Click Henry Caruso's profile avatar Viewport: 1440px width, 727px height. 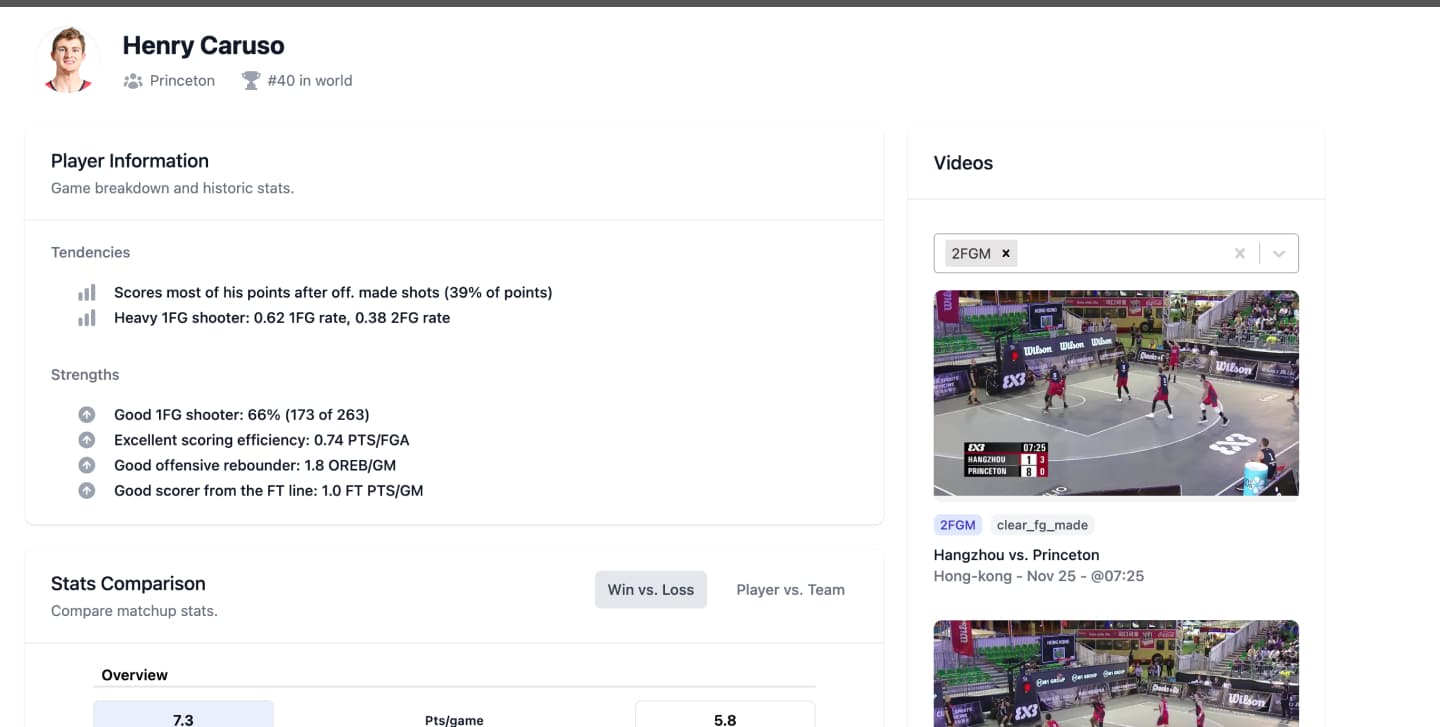click(68, 60)
